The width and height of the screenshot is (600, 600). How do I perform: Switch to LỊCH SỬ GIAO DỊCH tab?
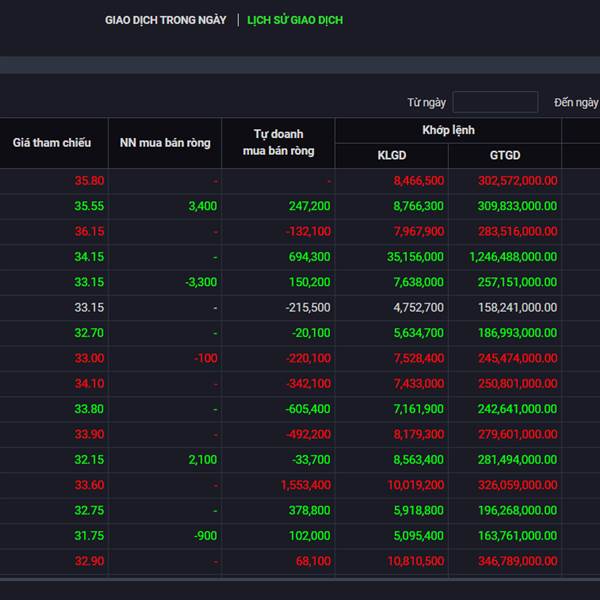coord(295,20)
